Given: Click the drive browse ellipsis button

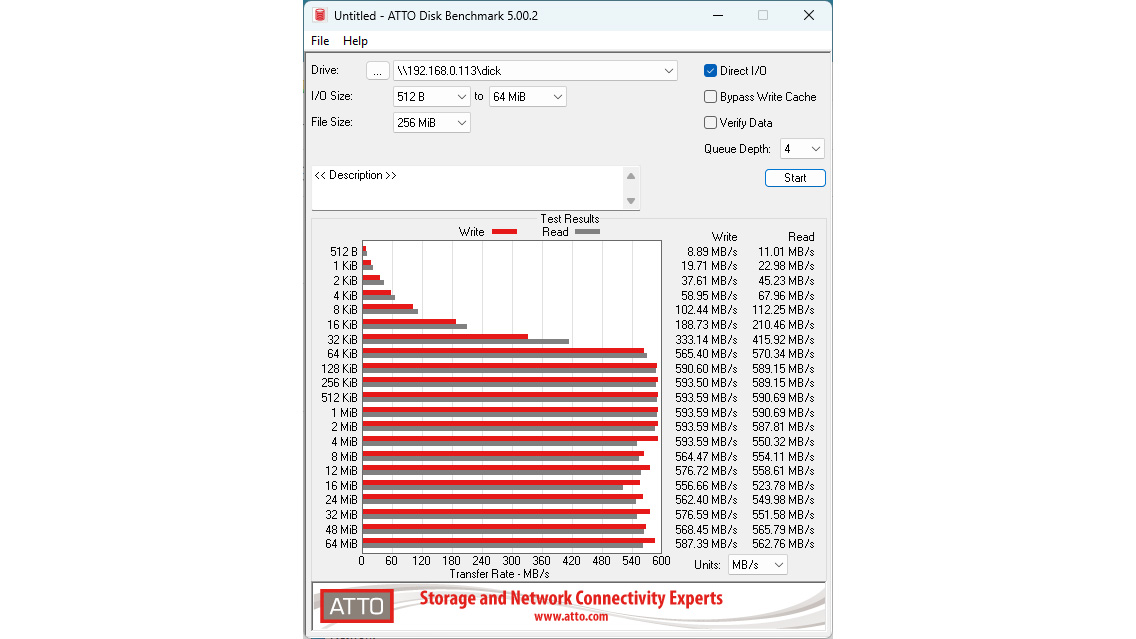Looking at the screenshot, I should pos(377,71).
